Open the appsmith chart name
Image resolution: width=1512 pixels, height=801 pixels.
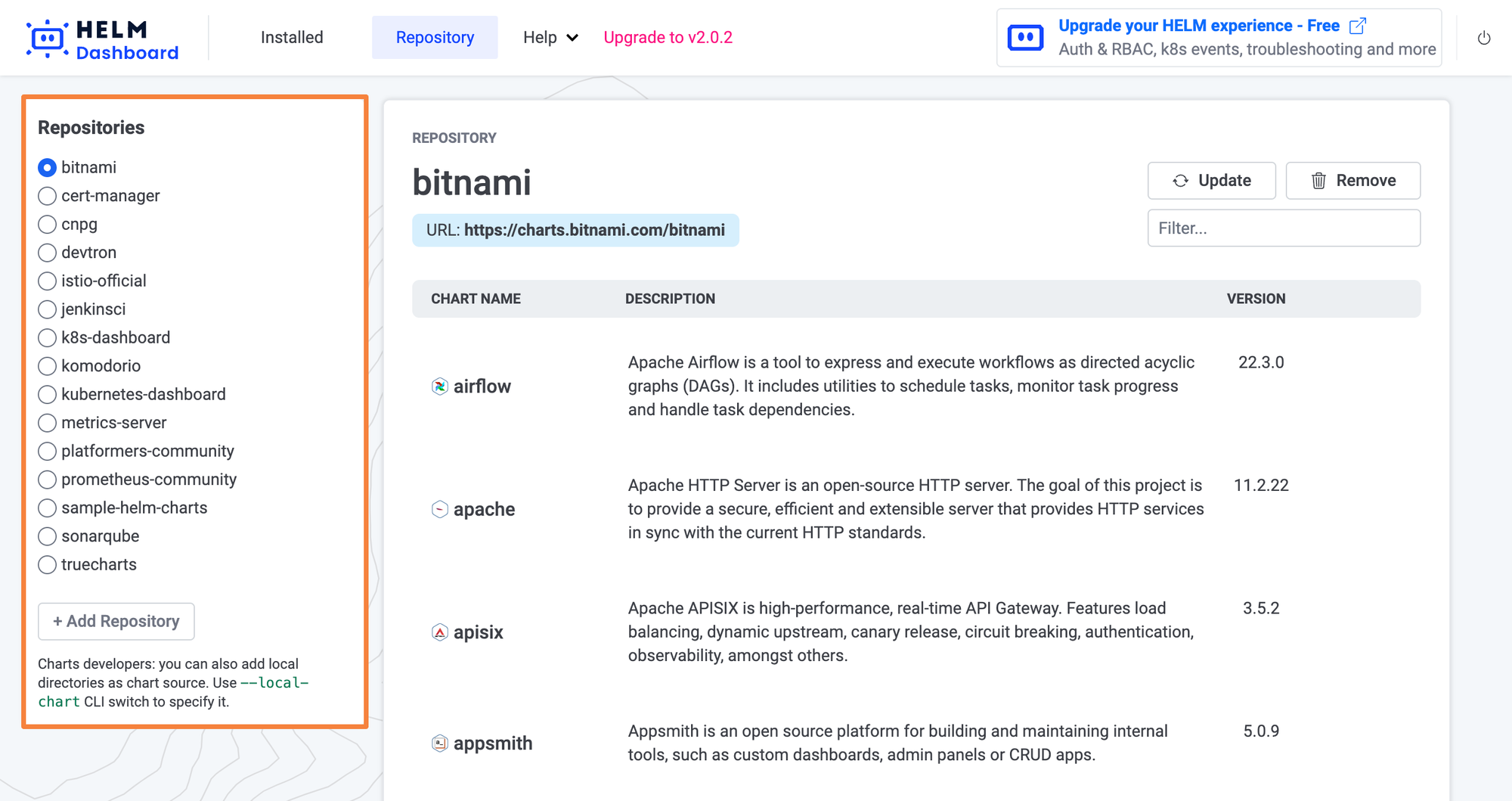(x=493, y=744)
